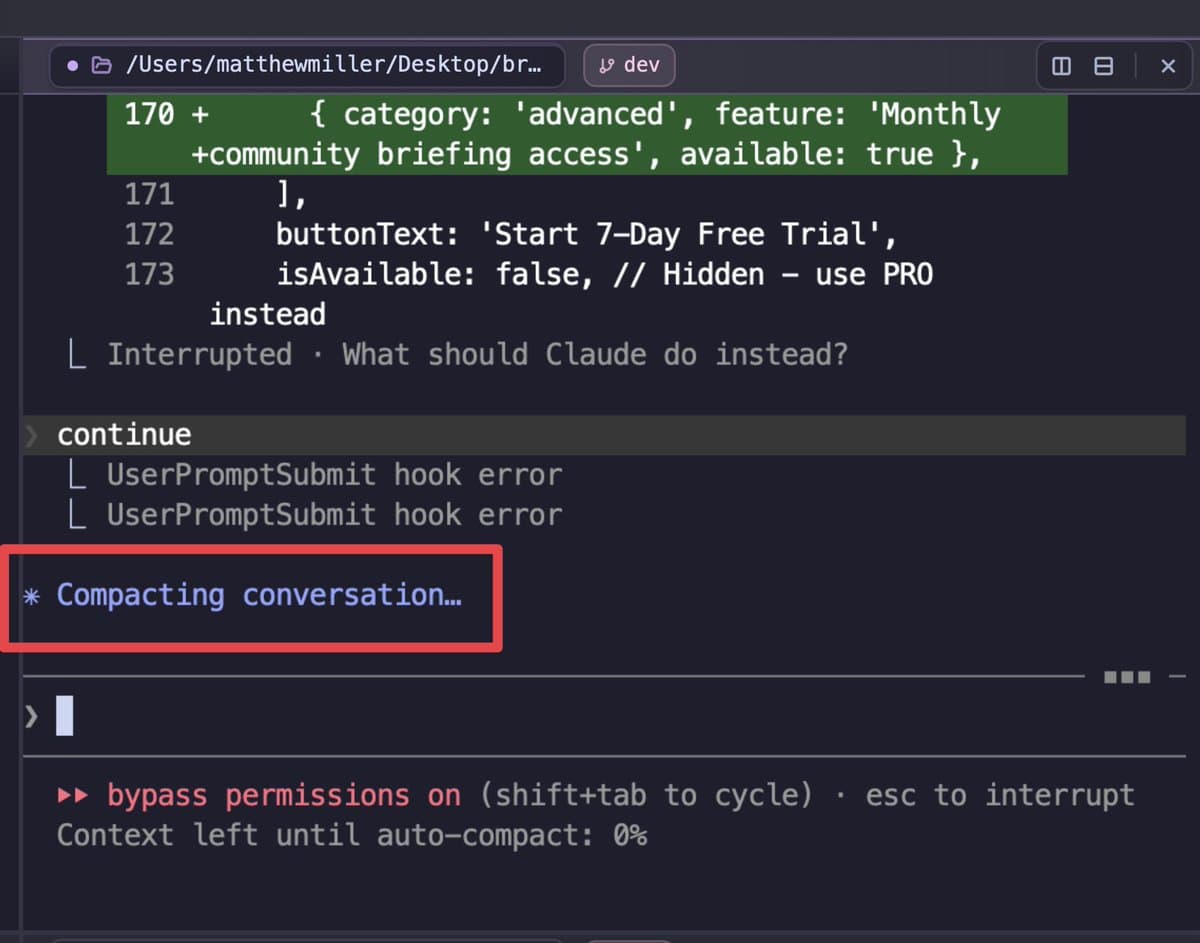Click the spinner asterisk beside 'Compacting conversation'
Image resolution: width=1200 pixels, height=943 pixels.
pos(31,594)
